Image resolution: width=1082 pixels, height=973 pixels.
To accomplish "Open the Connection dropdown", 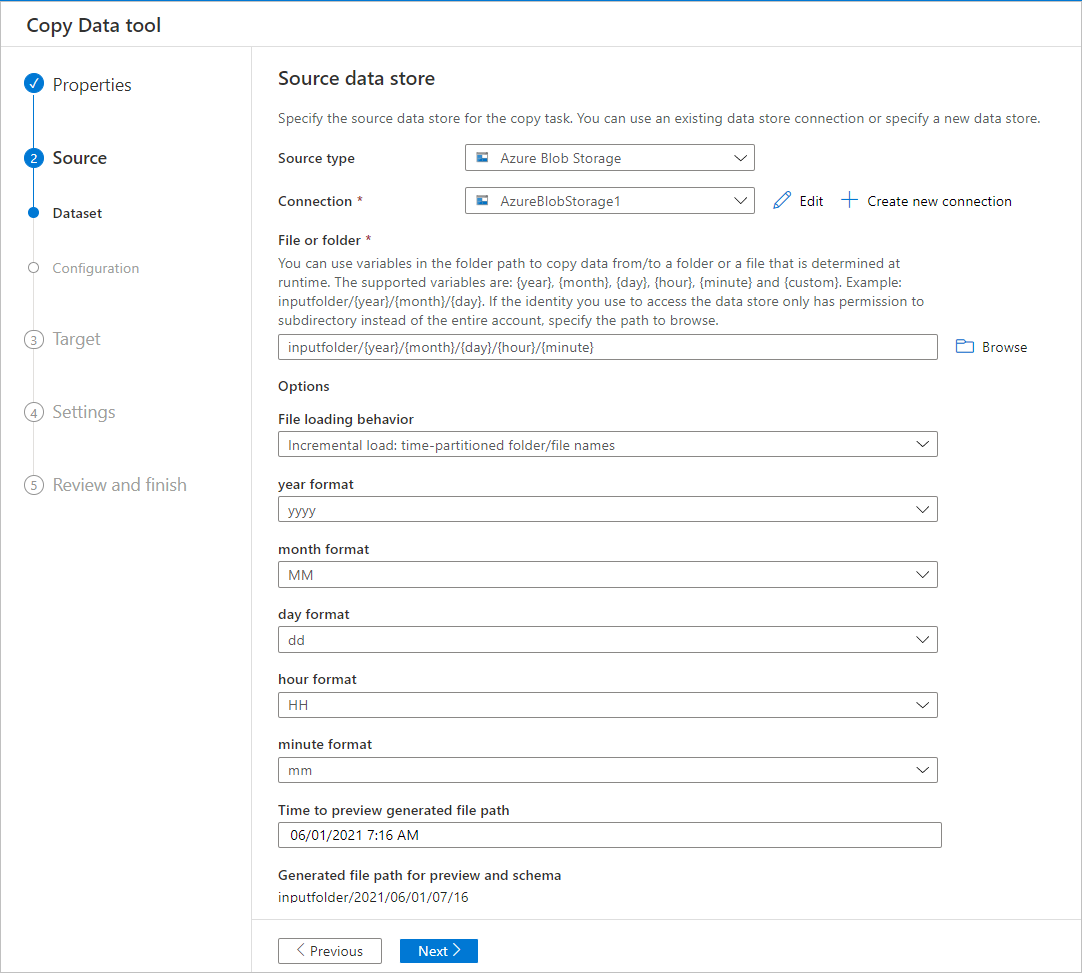I will click(740, 200).
